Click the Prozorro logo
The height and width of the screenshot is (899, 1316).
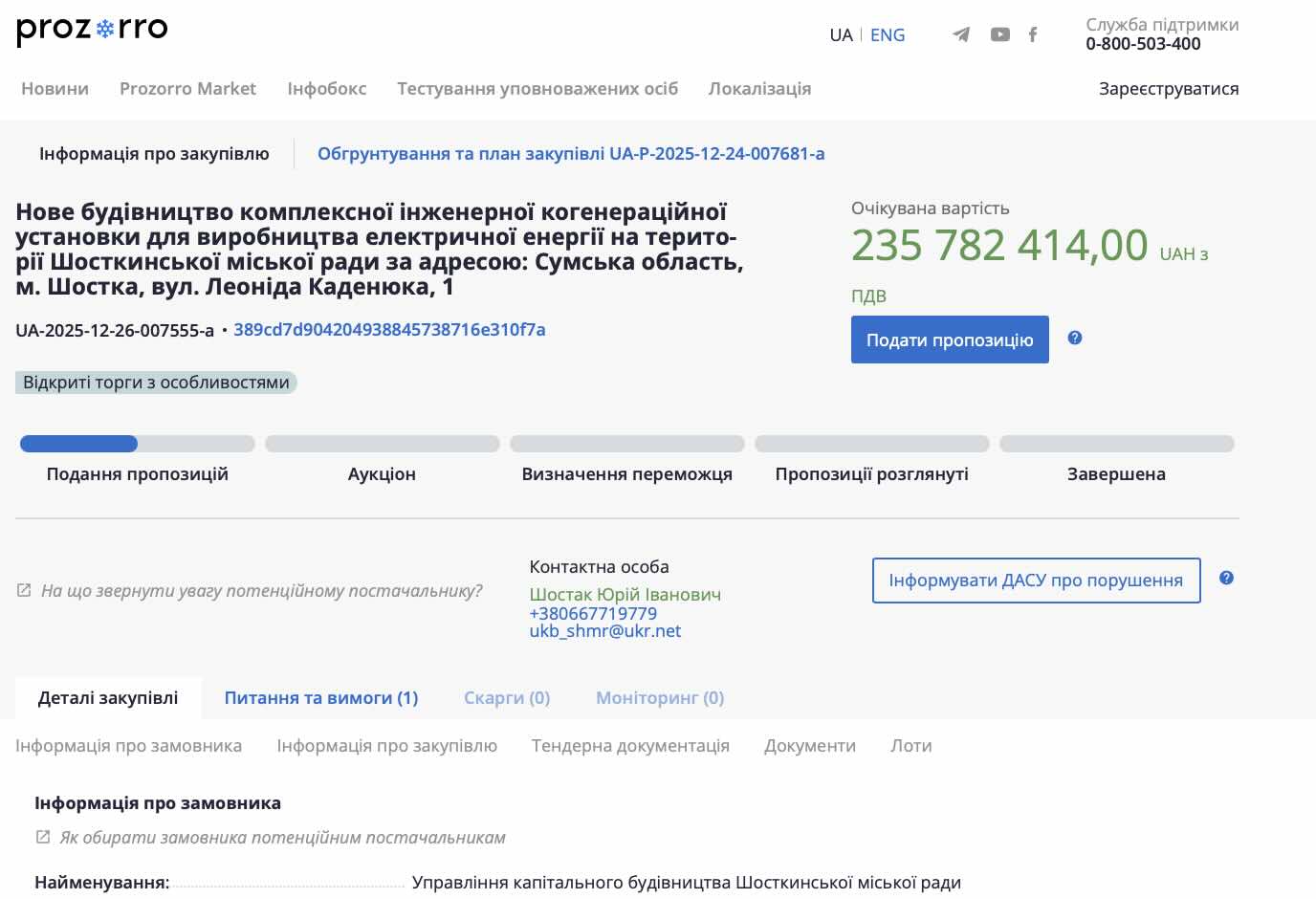point(92,30)
